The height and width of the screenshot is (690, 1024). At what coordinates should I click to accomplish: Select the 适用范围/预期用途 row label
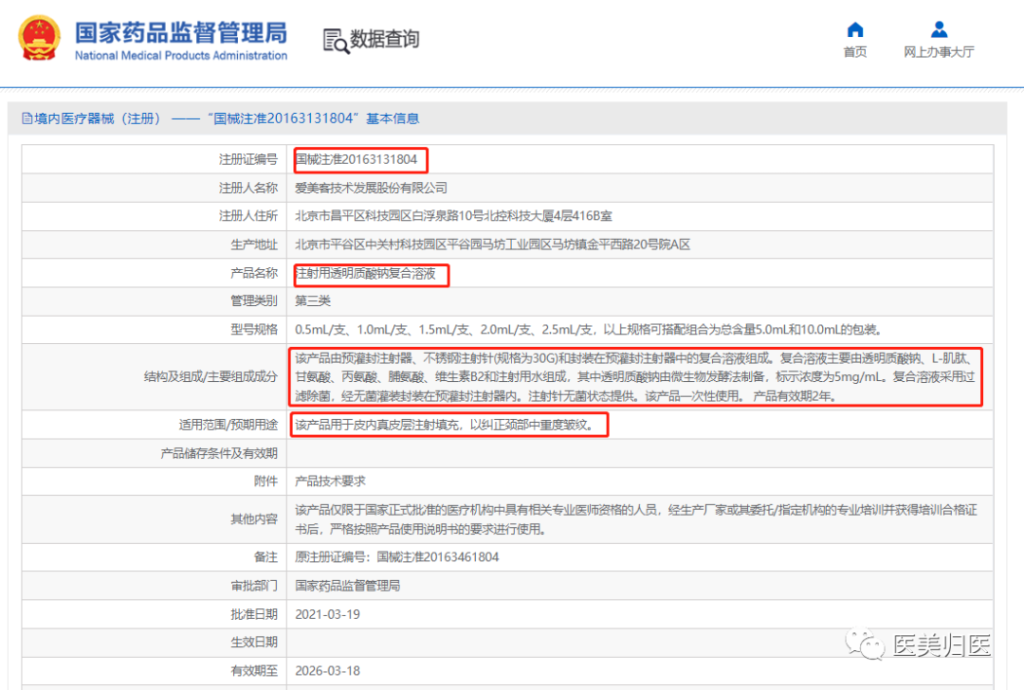tap(229, 425)
